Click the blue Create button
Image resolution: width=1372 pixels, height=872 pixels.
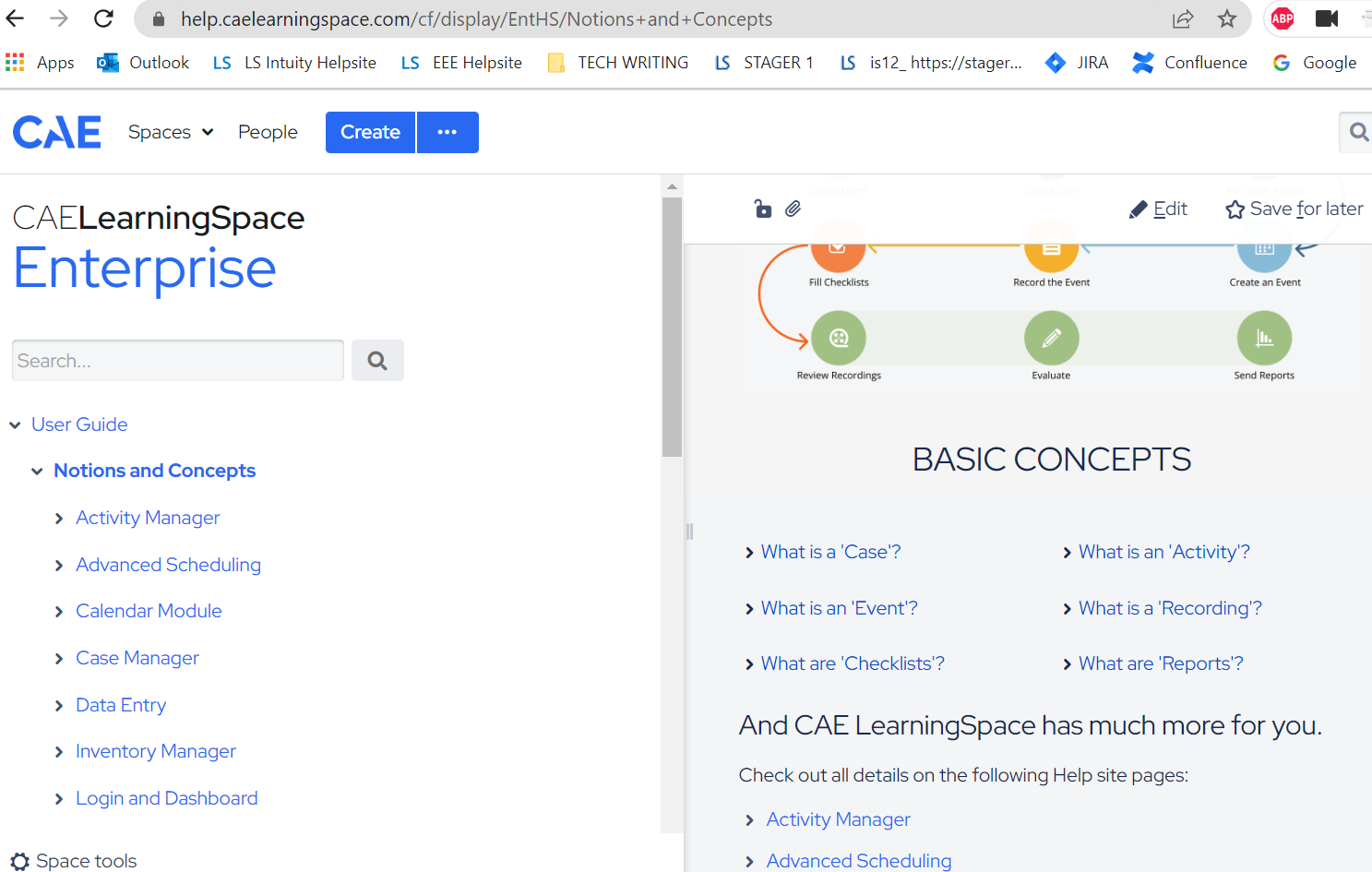pyautogui.click(x=370, y=132)
